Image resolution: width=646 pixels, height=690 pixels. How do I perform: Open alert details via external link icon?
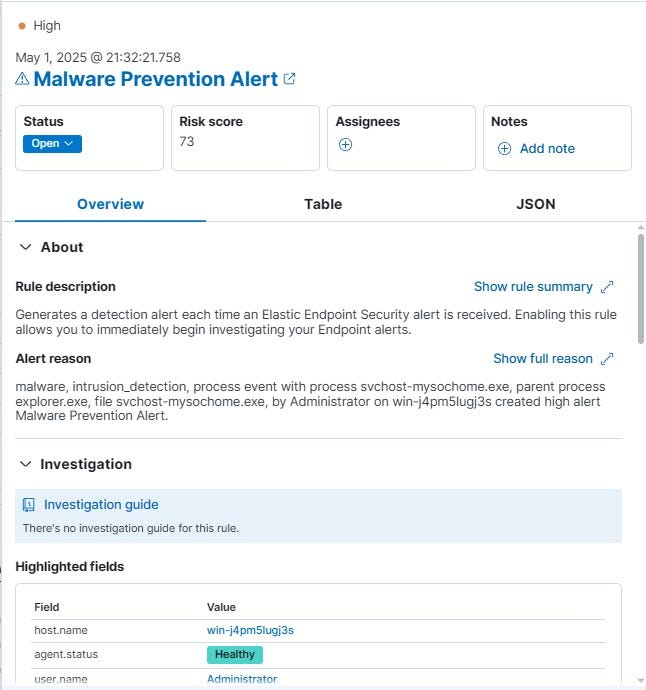click(x=289, y=79)
